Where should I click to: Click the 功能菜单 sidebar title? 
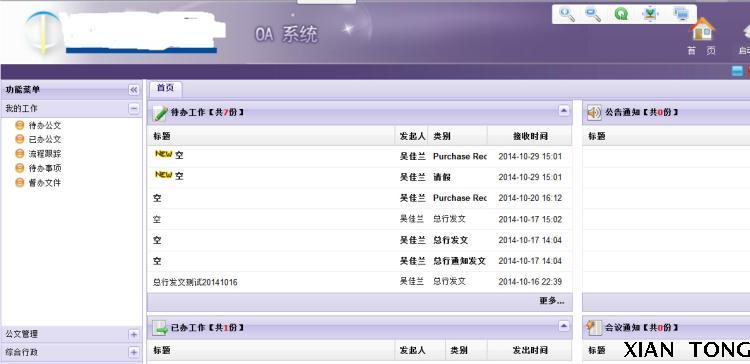(23, 89)
